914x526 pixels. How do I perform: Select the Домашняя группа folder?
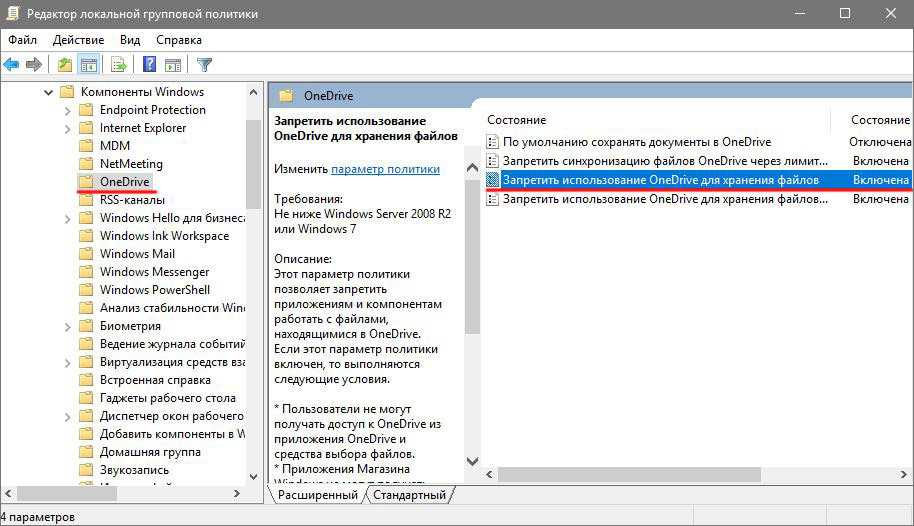[150, 451]
